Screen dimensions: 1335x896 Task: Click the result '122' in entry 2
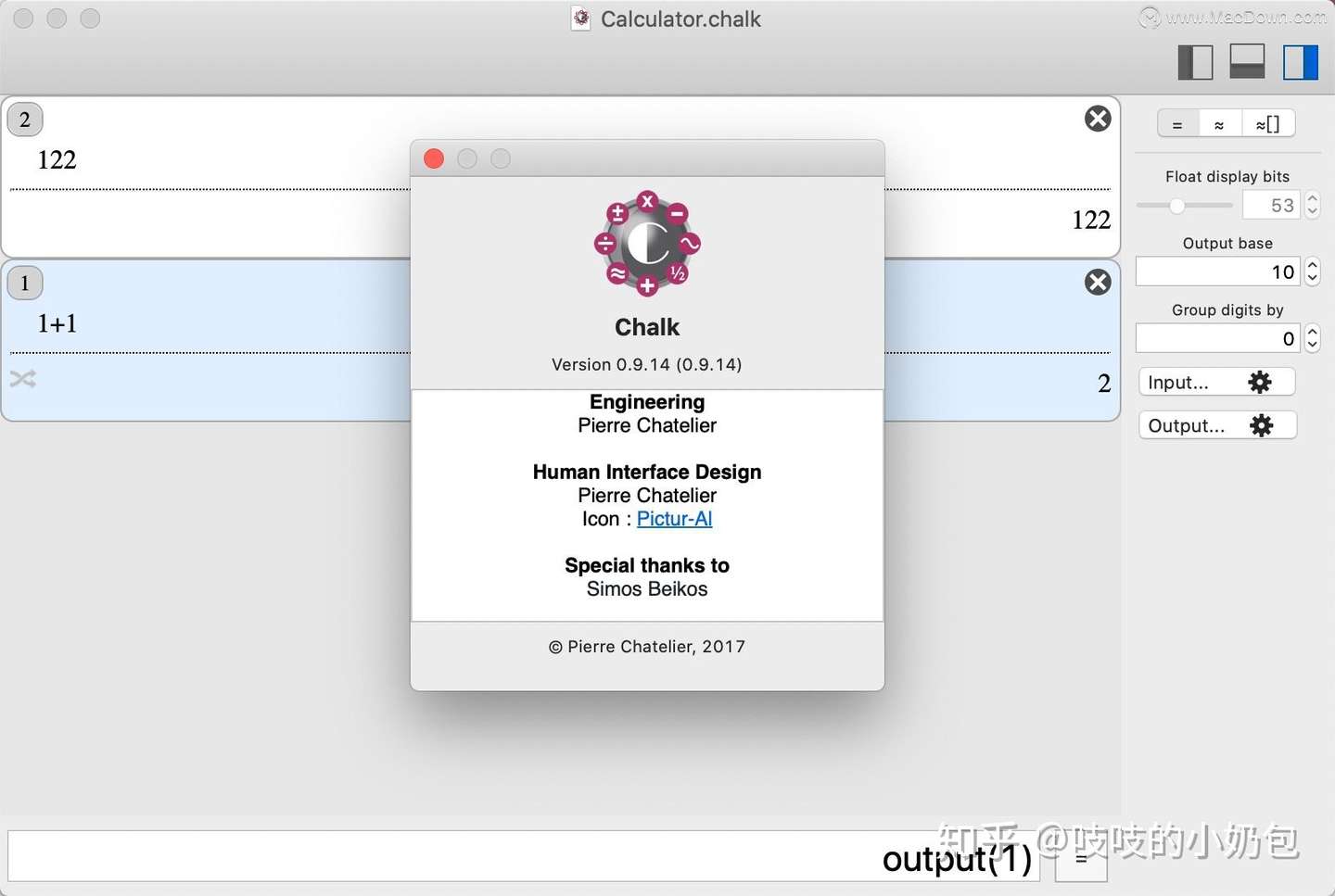click(1091, 220)
